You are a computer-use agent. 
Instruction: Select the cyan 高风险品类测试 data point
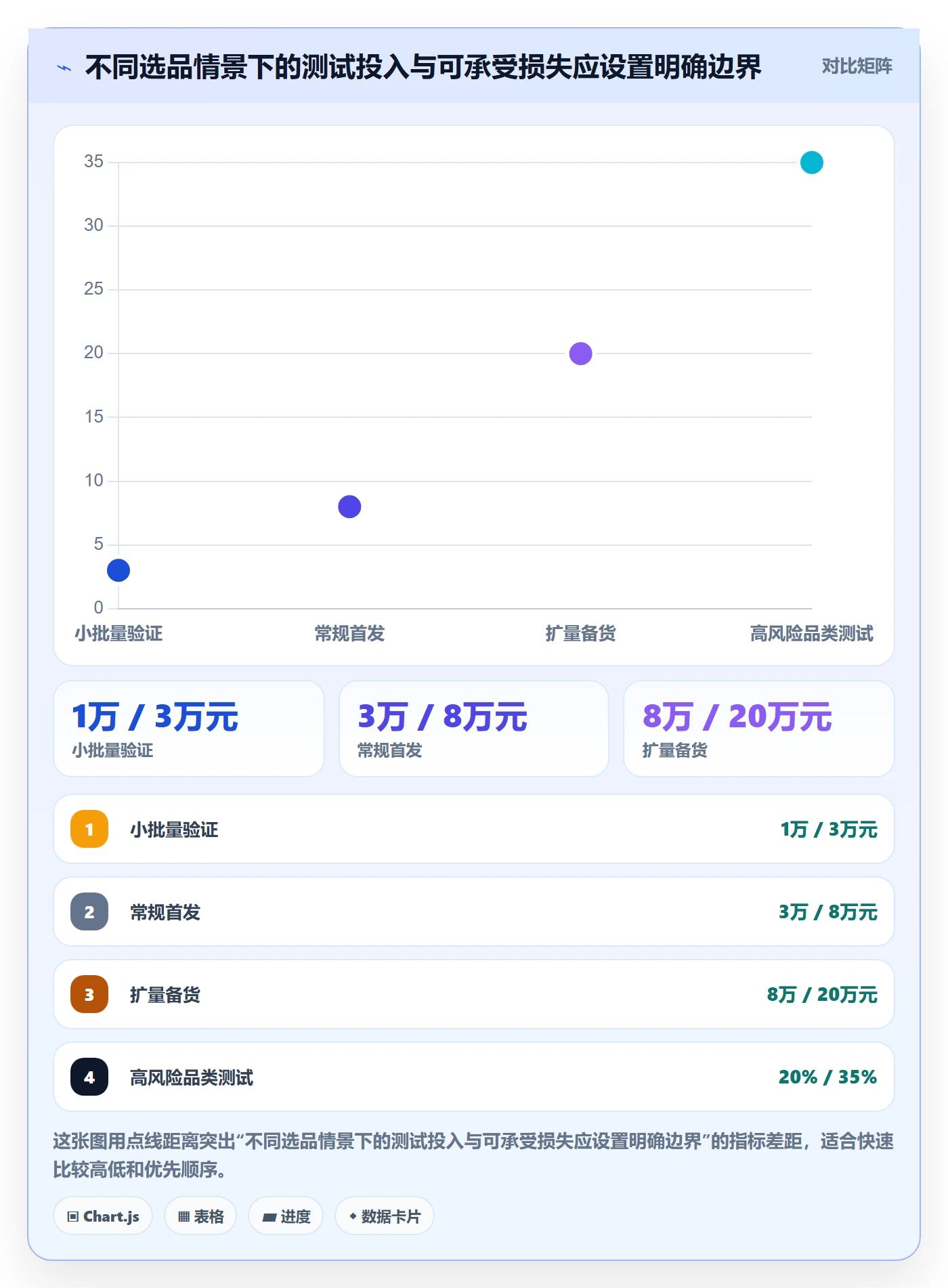(x=811, y=163)
